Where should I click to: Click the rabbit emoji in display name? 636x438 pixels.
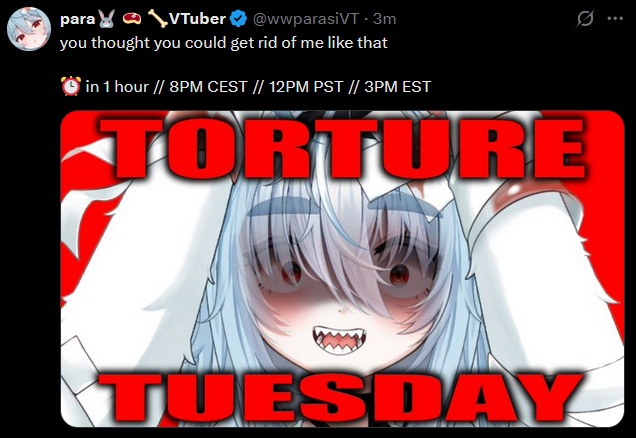click(107, 19)
